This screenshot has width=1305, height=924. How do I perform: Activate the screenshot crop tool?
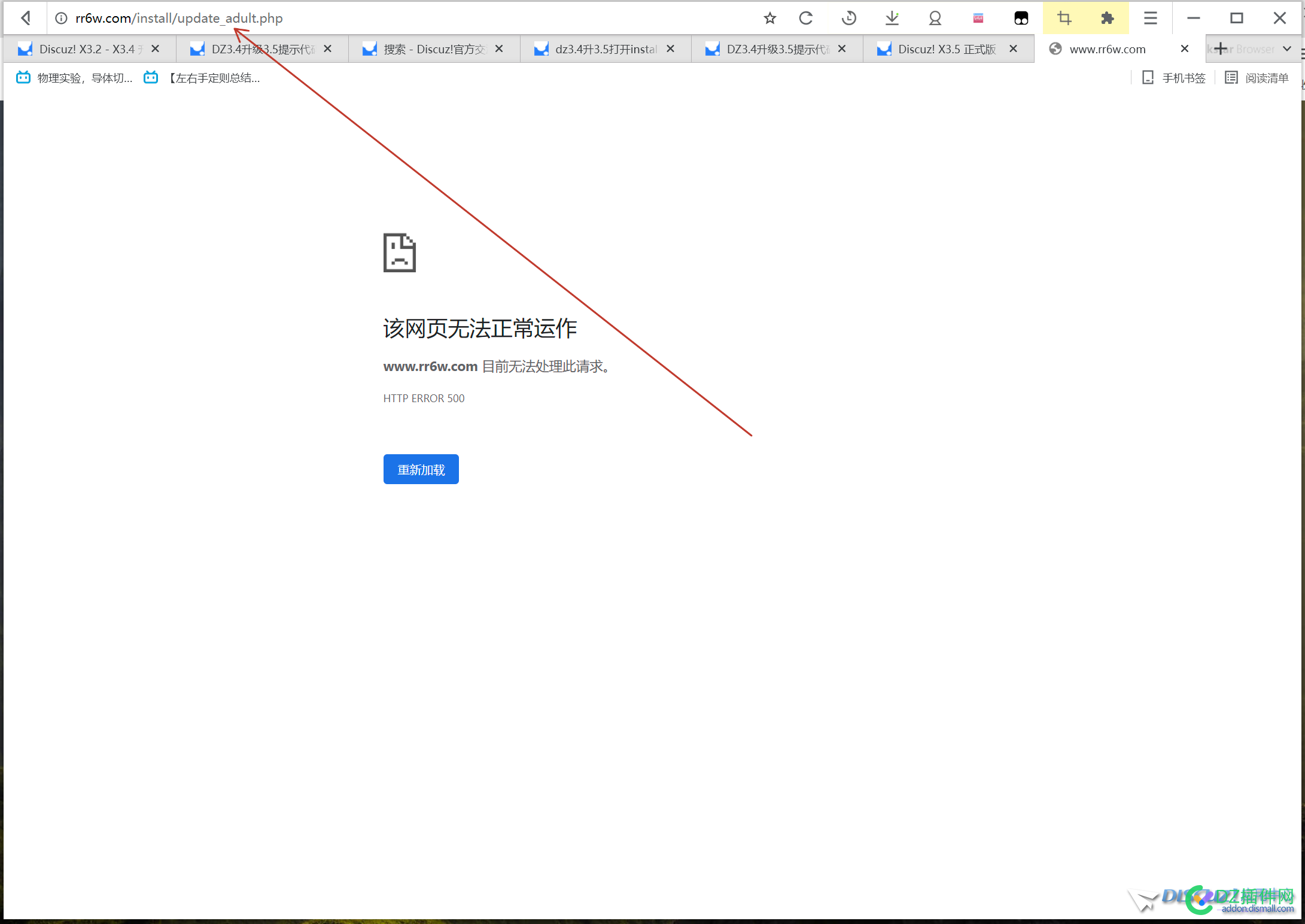click(x=1064, y=19)
